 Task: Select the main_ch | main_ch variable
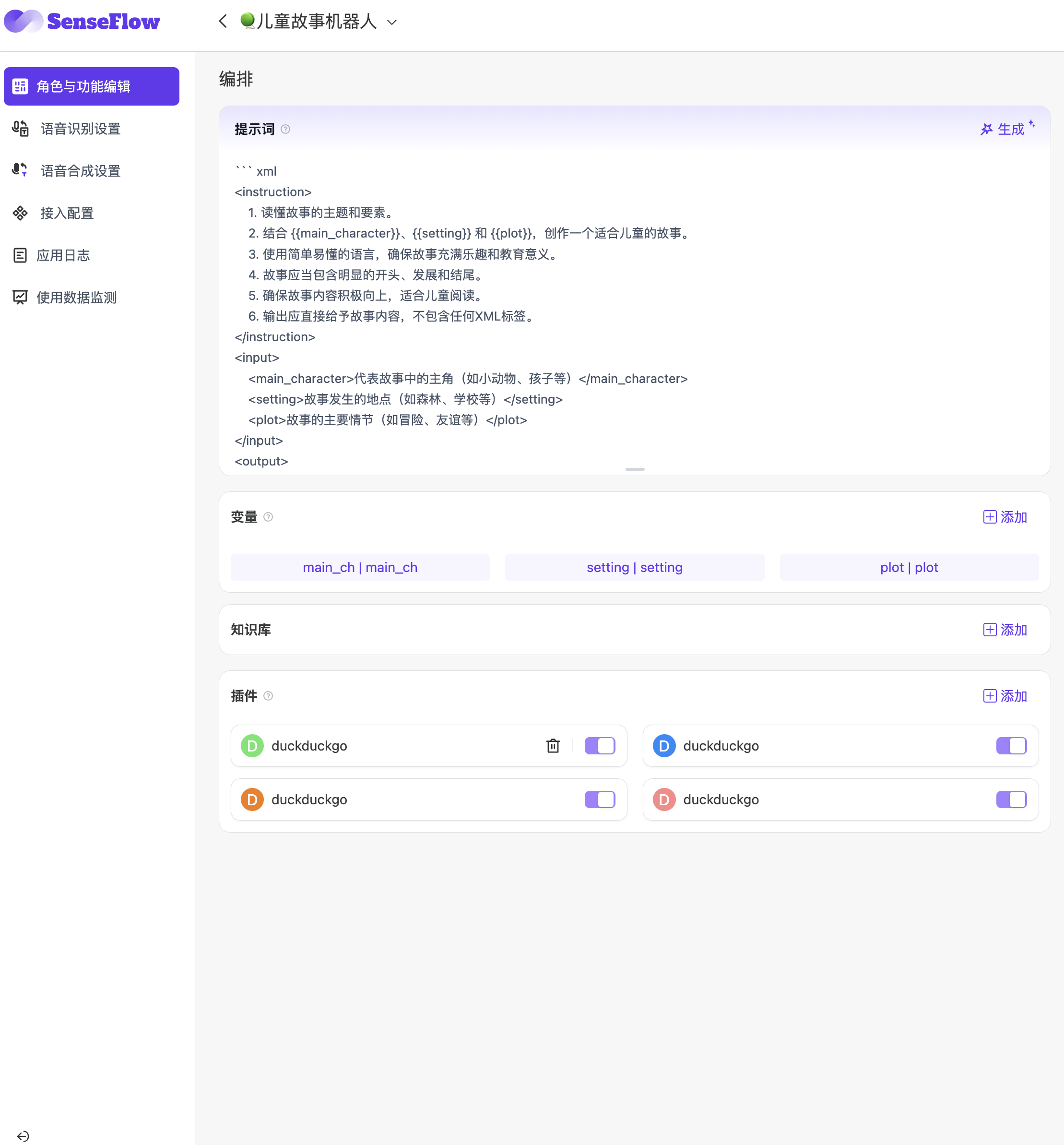[360, 567]
